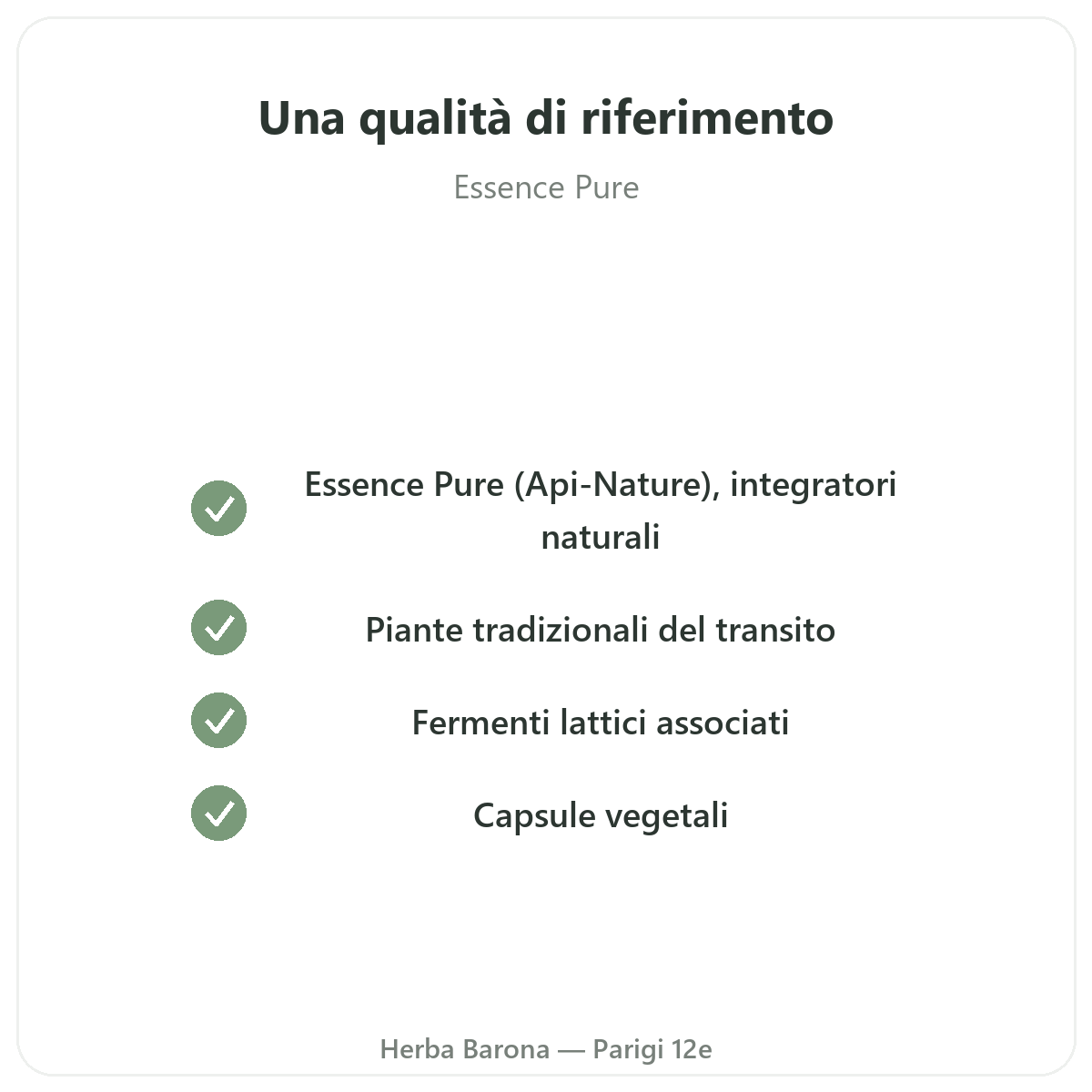Click the word 'vegetali' in the last item

(x=666, y=815)
